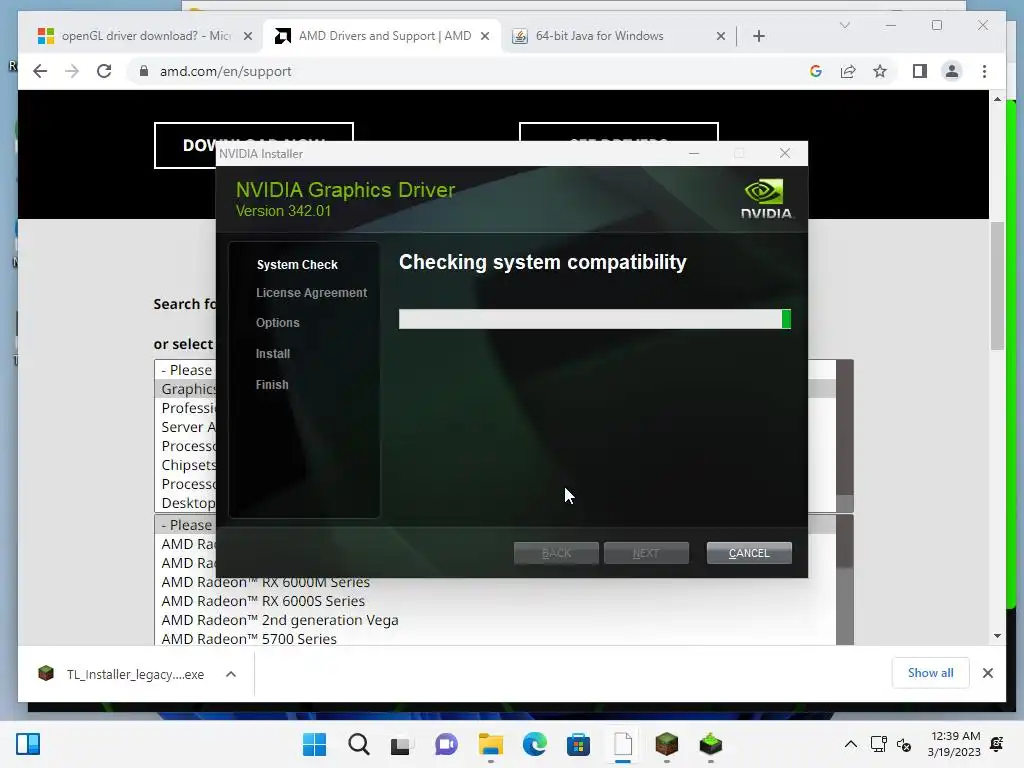Open Widgets panel on taskbar

click(28, 744)
